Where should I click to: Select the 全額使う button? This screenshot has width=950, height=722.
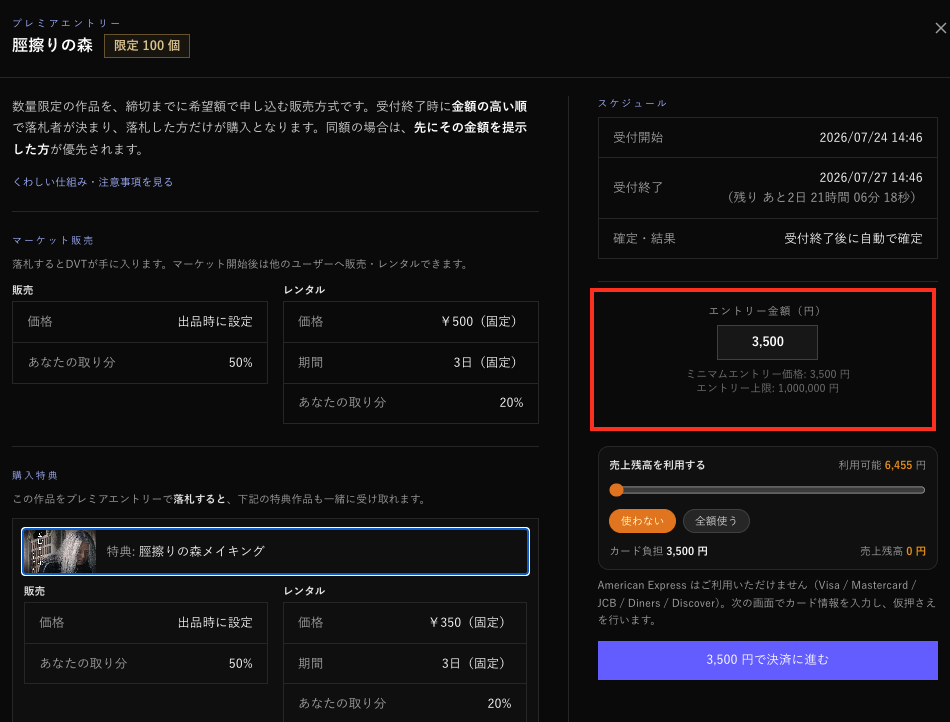click(716, 521)
